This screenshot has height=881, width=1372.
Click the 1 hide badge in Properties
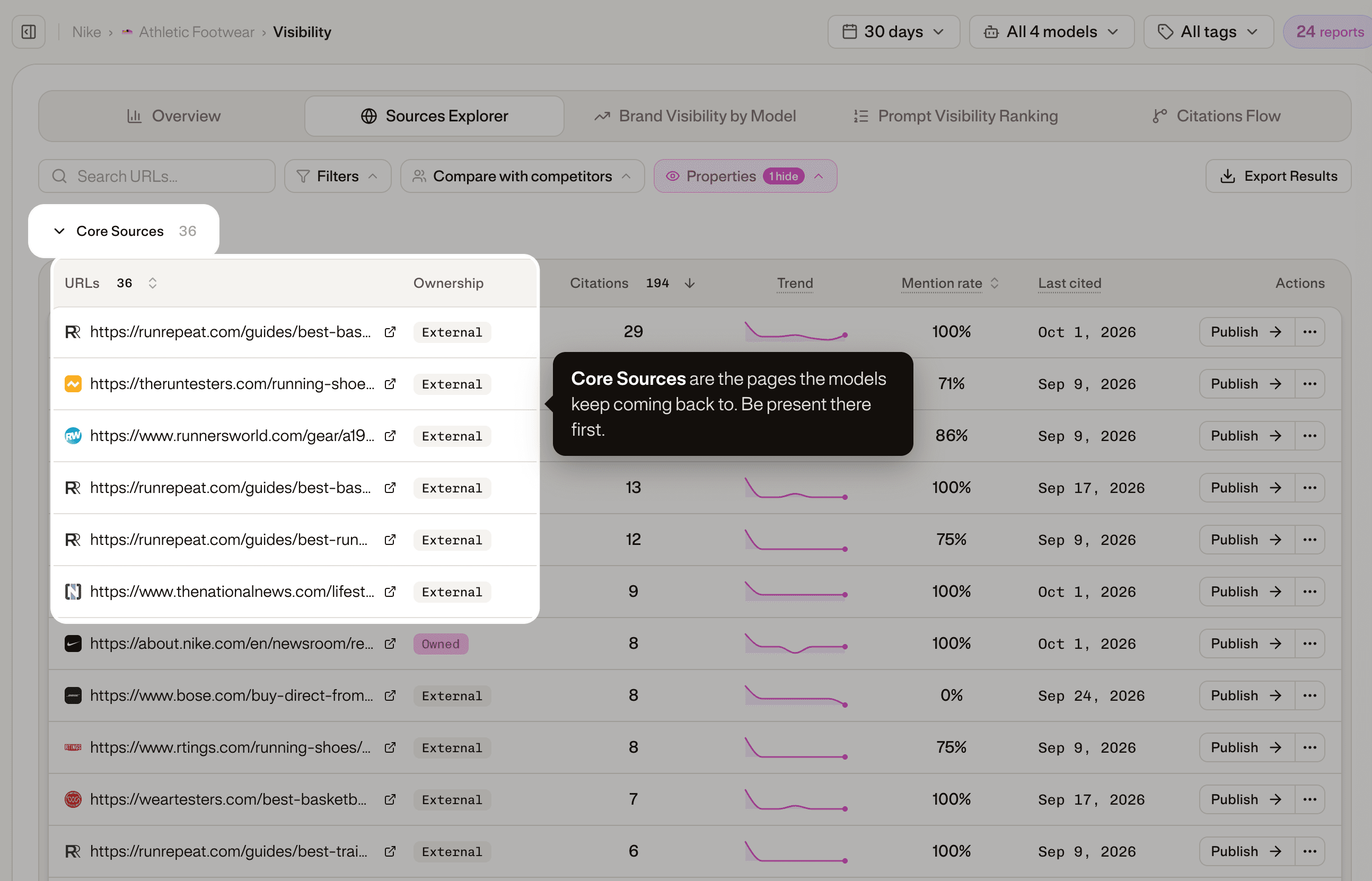(x=783, y=176)
